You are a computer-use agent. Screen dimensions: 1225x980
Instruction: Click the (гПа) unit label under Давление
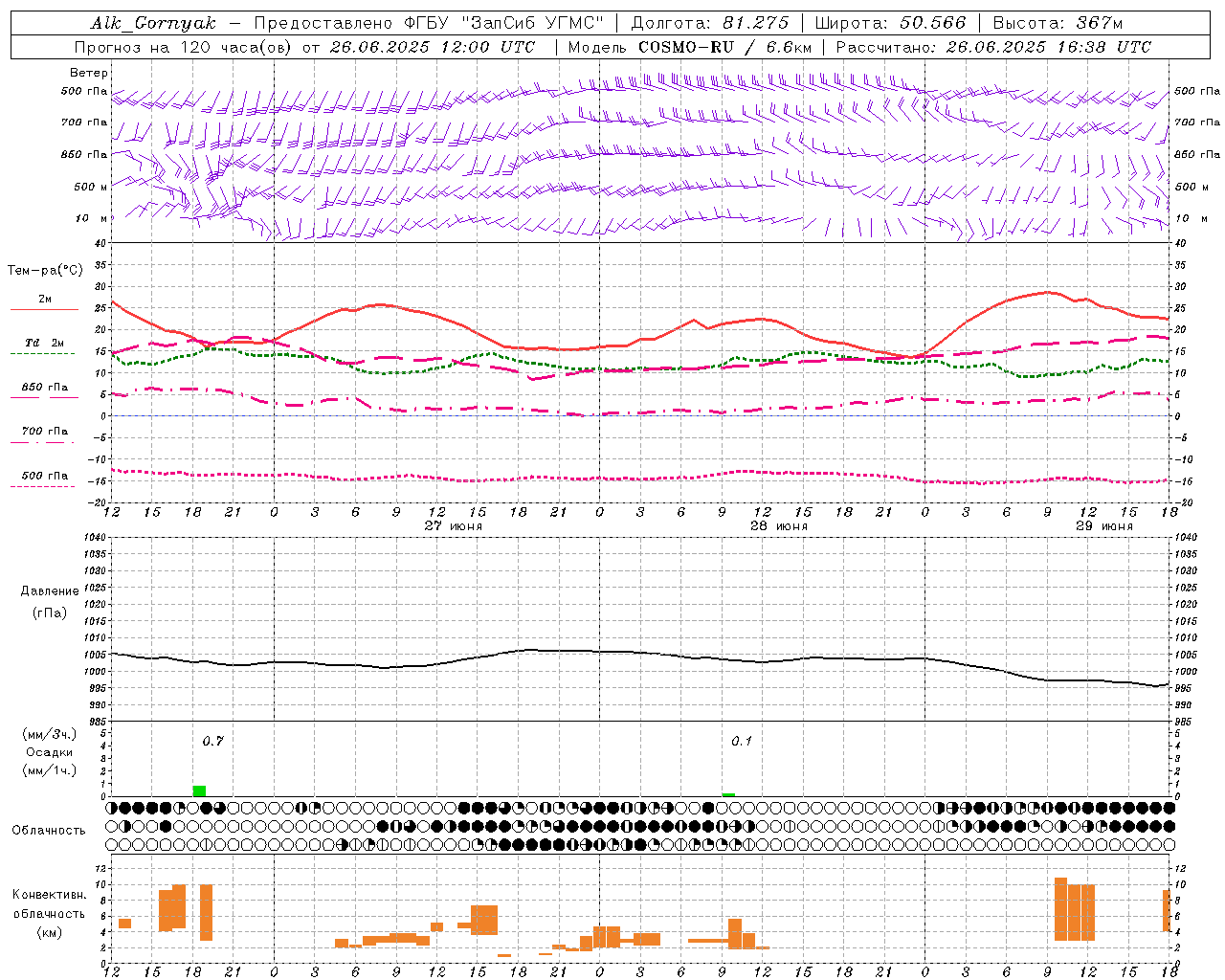(50, 613)
